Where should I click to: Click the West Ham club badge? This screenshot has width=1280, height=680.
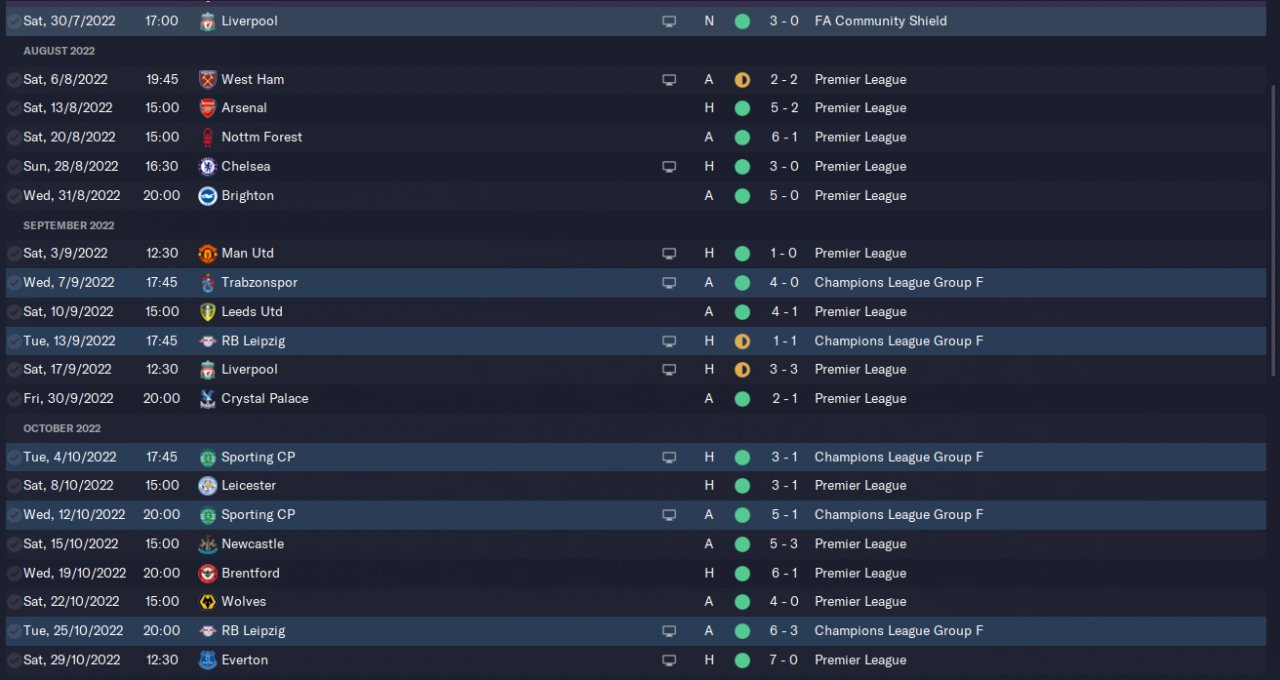click(x=207, y=80)
